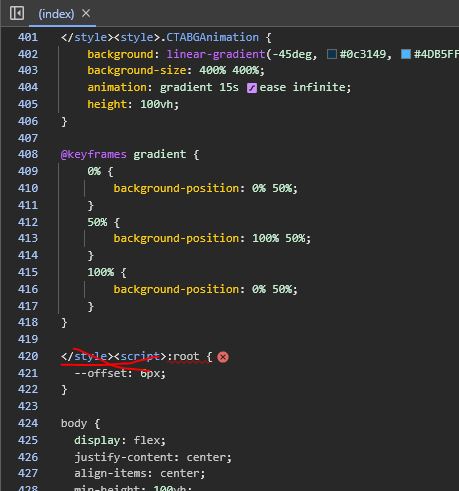
Task: Click line number 401 in the gutter
Action: click(x=28, y=37)
